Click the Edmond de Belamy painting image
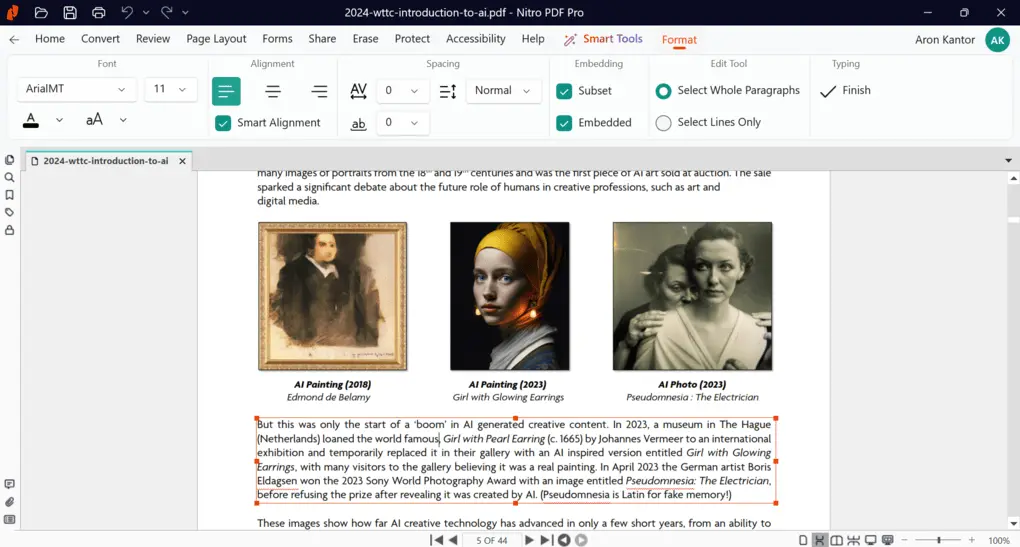1020x547 pixels. point(332,297)
